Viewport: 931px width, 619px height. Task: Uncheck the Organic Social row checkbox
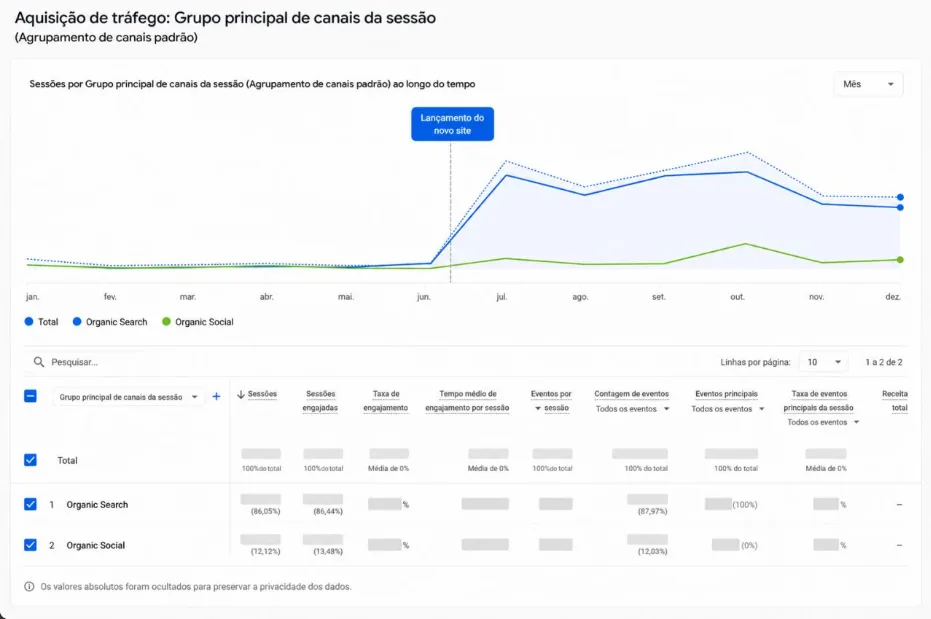coord(30,545)
